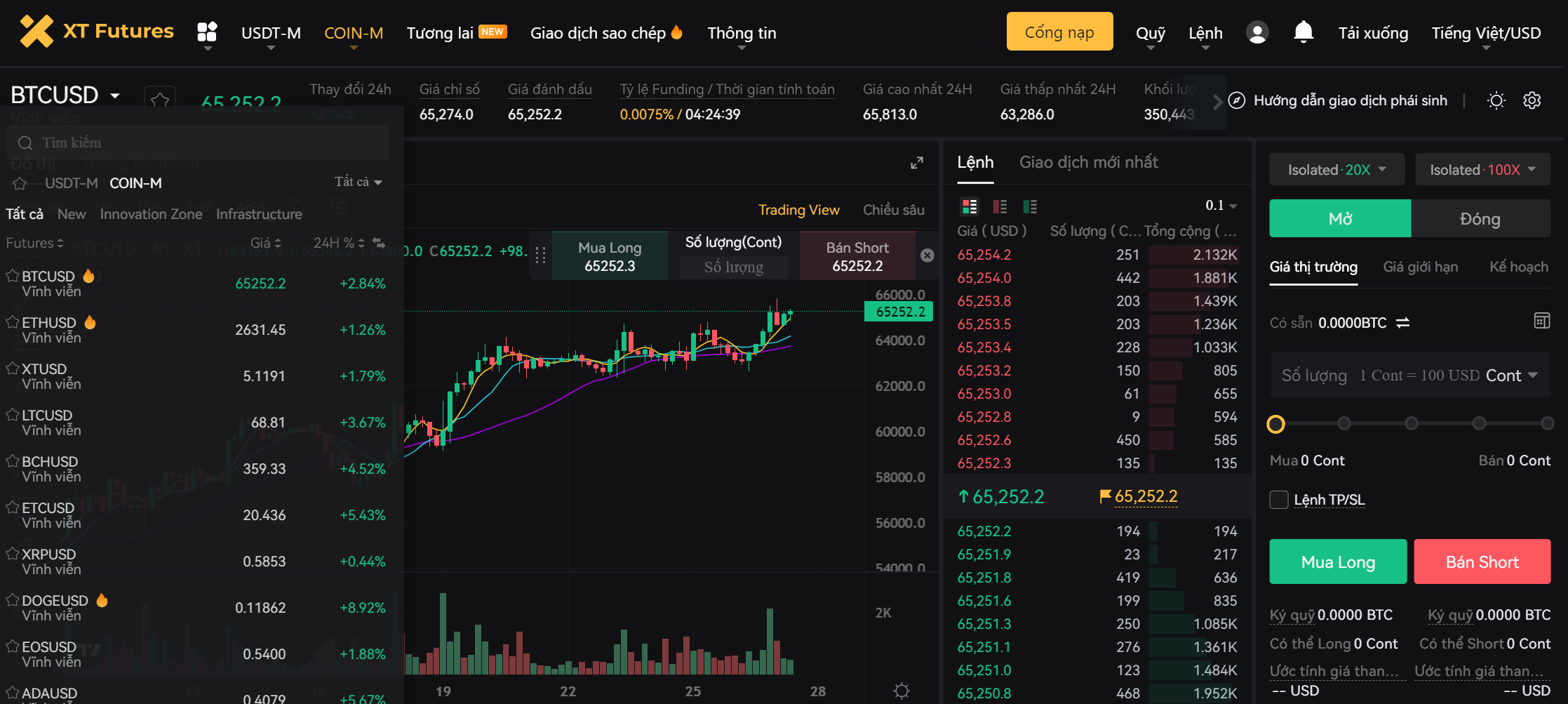Select Giá giới hạn order tab
This screenshot has height=704, width=1568.
tap(1420, 267)
